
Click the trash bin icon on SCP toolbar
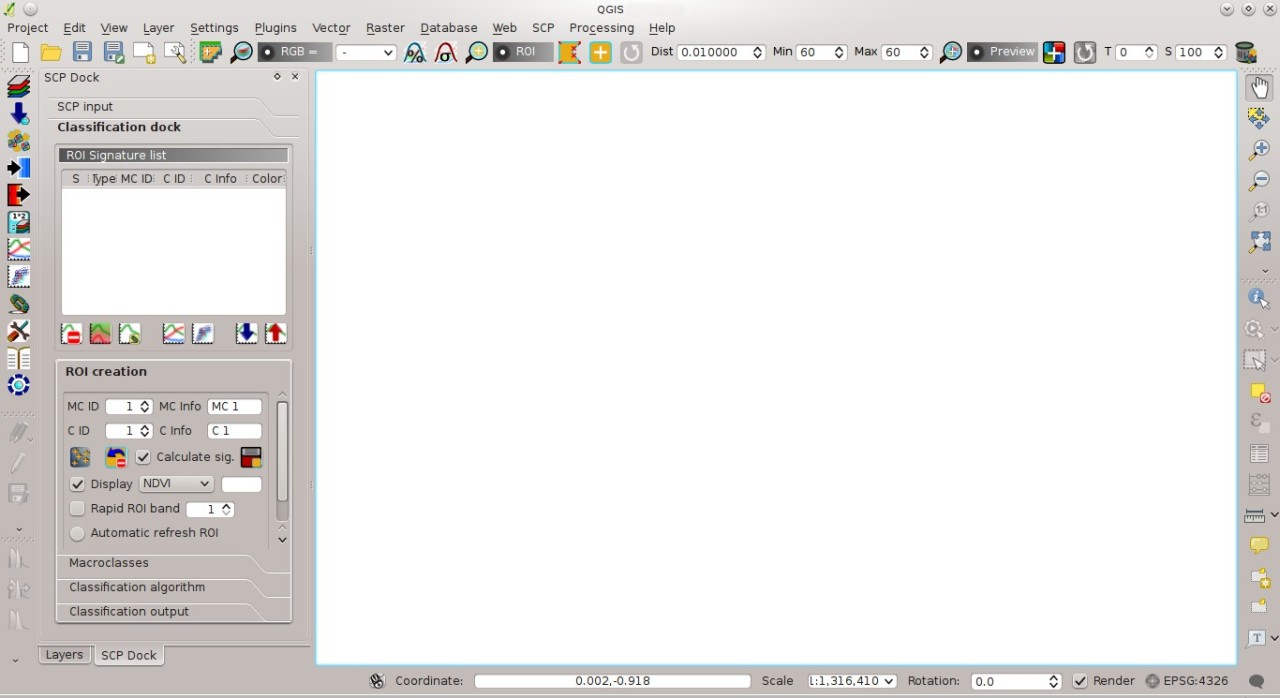[1245, 52]
